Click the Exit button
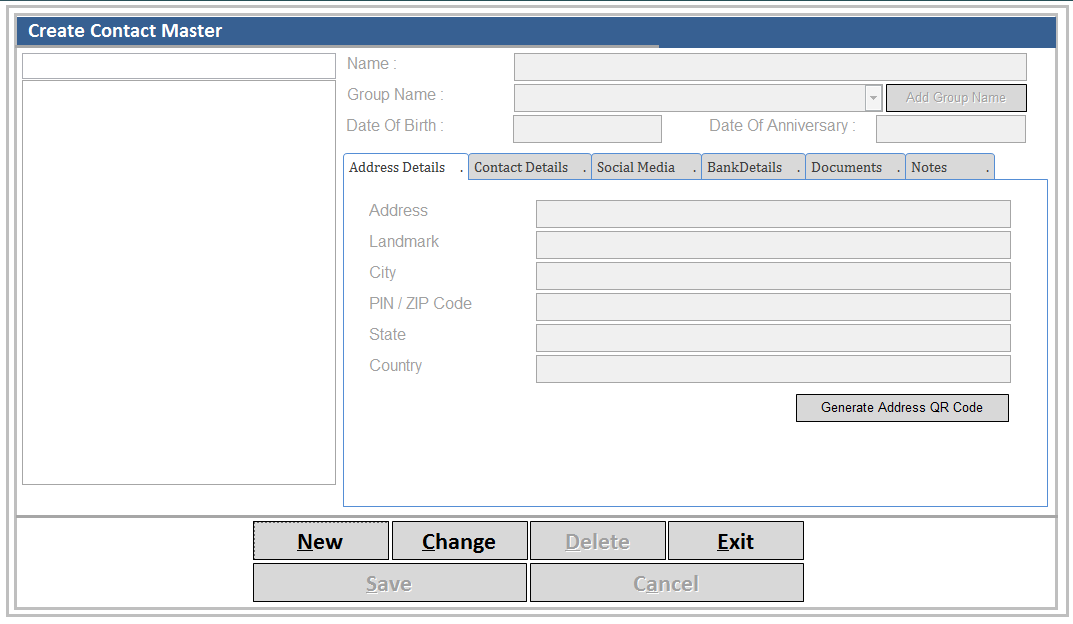The image size is (1073, 624). [x=735, y=541]
